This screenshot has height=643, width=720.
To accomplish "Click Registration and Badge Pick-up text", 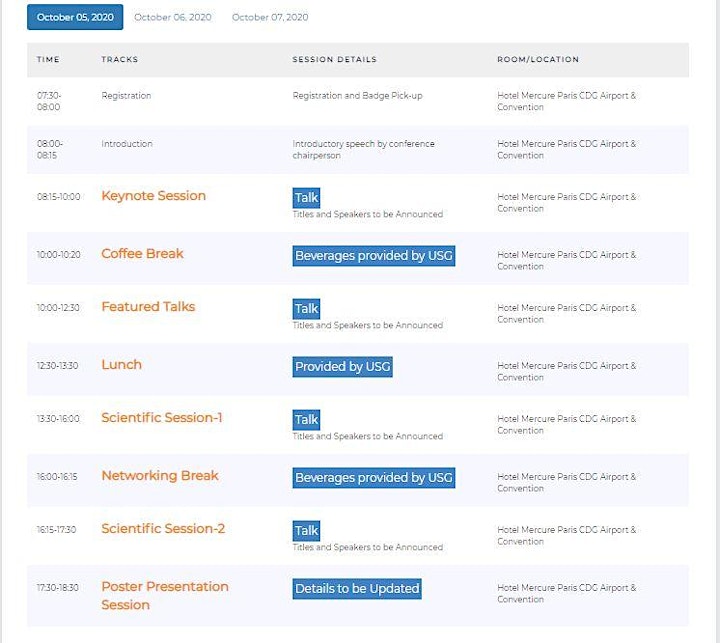I will (x=357, y=96).
